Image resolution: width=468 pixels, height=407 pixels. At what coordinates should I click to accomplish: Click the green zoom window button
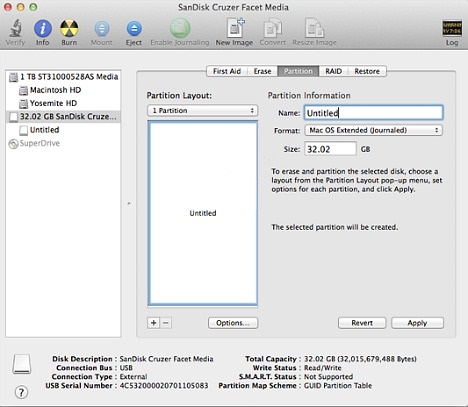pos(33,7)
